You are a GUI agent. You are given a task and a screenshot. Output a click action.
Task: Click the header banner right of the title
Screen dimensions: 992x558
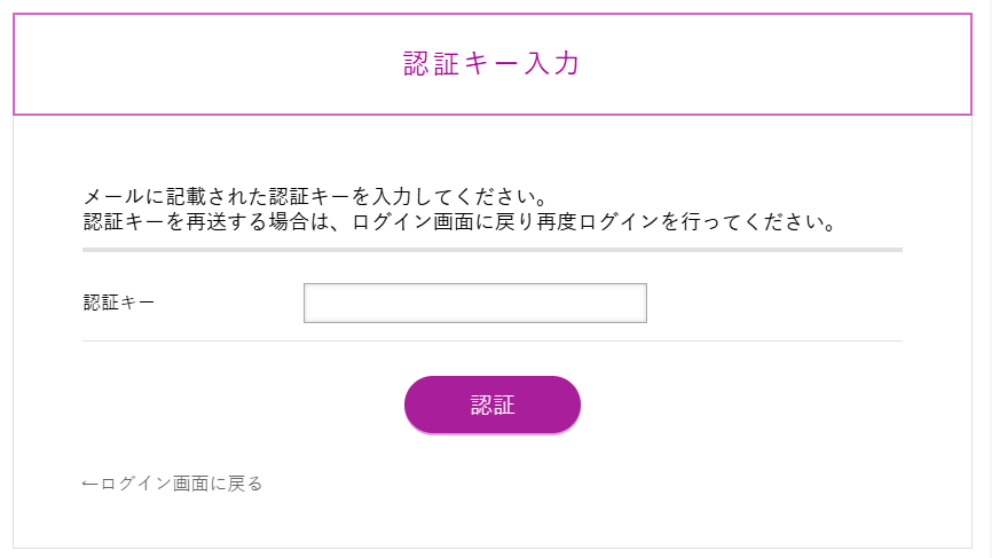click(x=780, y=64)
